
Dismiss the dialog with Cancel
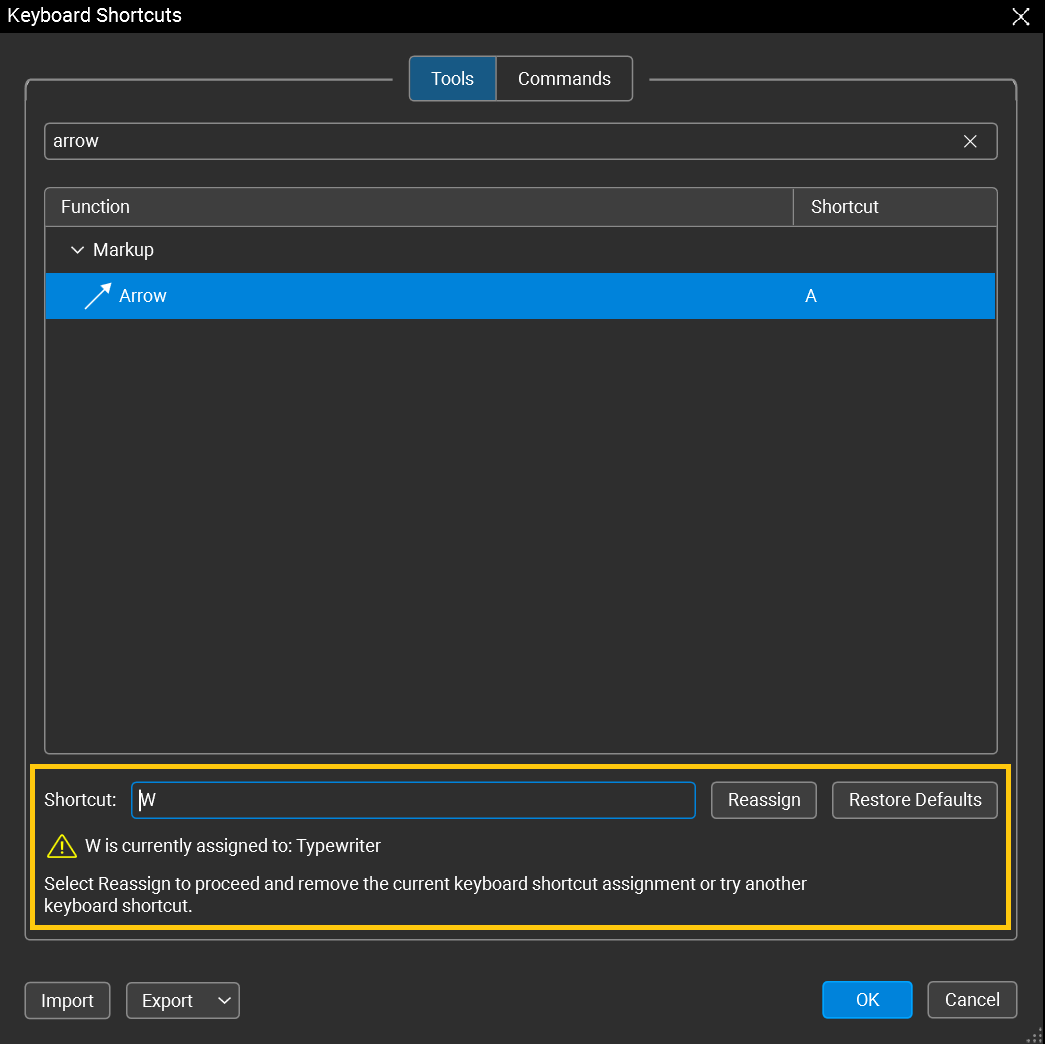coord(972,999)
